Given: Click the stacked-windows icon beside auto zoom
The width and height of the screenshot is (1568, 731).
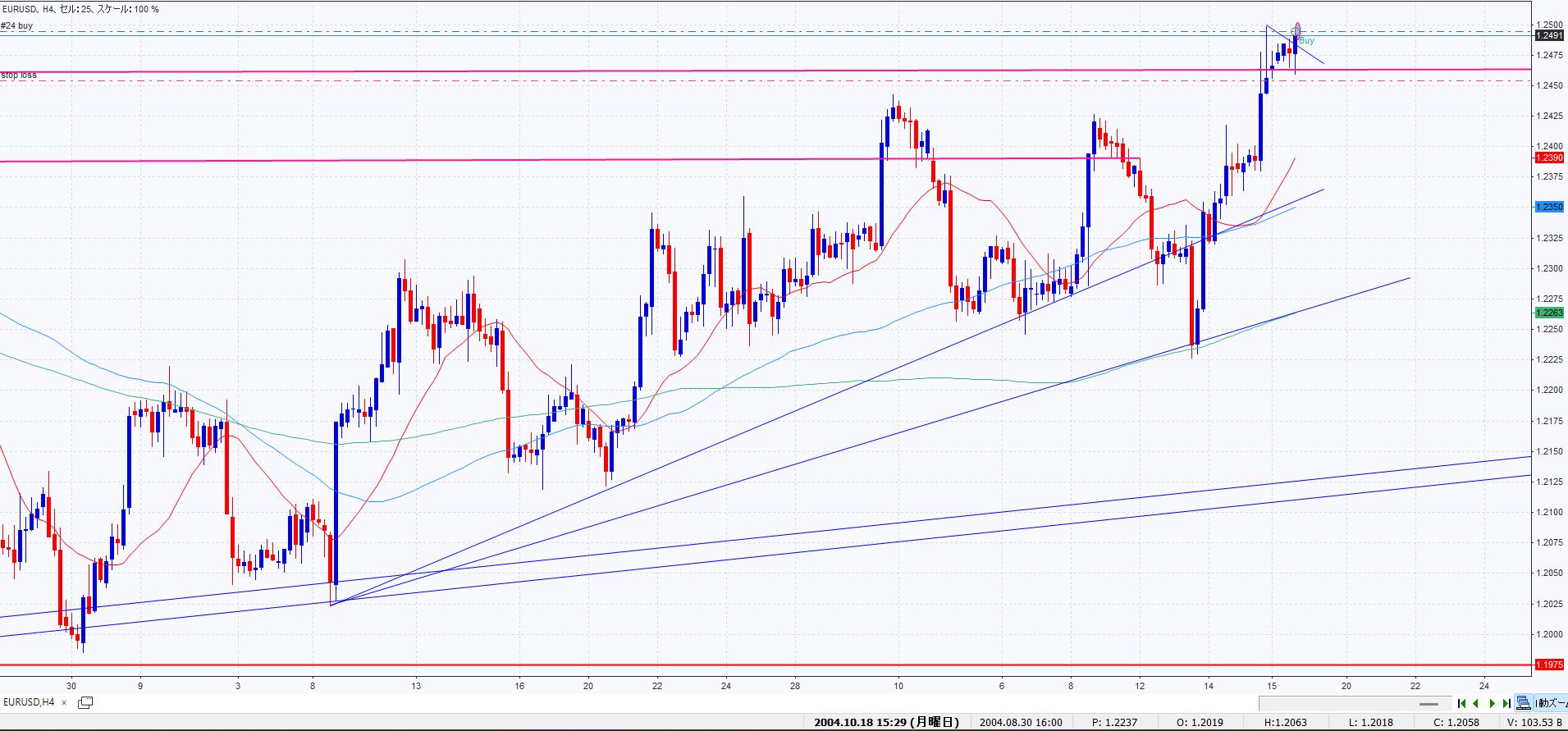Looking at the screenshot, I should tap(1524, 703).
